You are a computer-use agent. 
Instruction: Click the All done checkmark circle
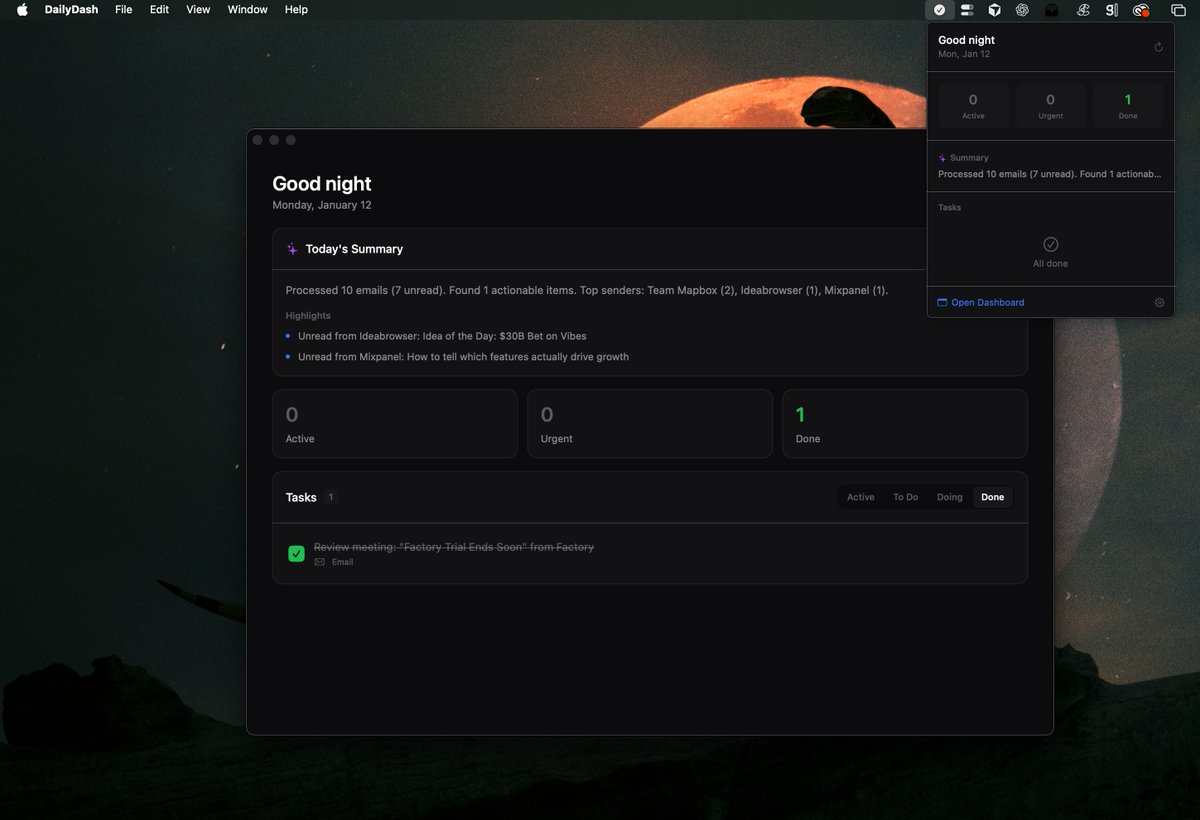tap(1050, 243)
